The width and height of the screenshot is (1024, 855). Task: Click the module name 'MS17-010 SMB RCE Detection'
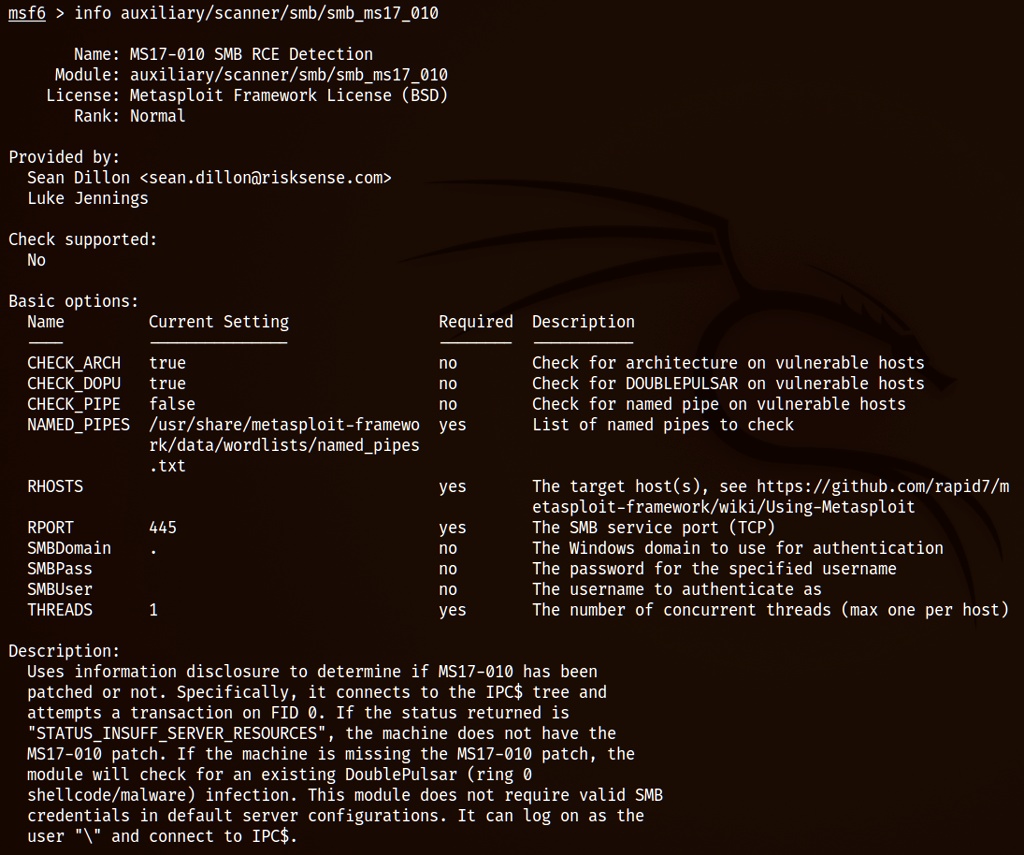(x=251, y=54)
